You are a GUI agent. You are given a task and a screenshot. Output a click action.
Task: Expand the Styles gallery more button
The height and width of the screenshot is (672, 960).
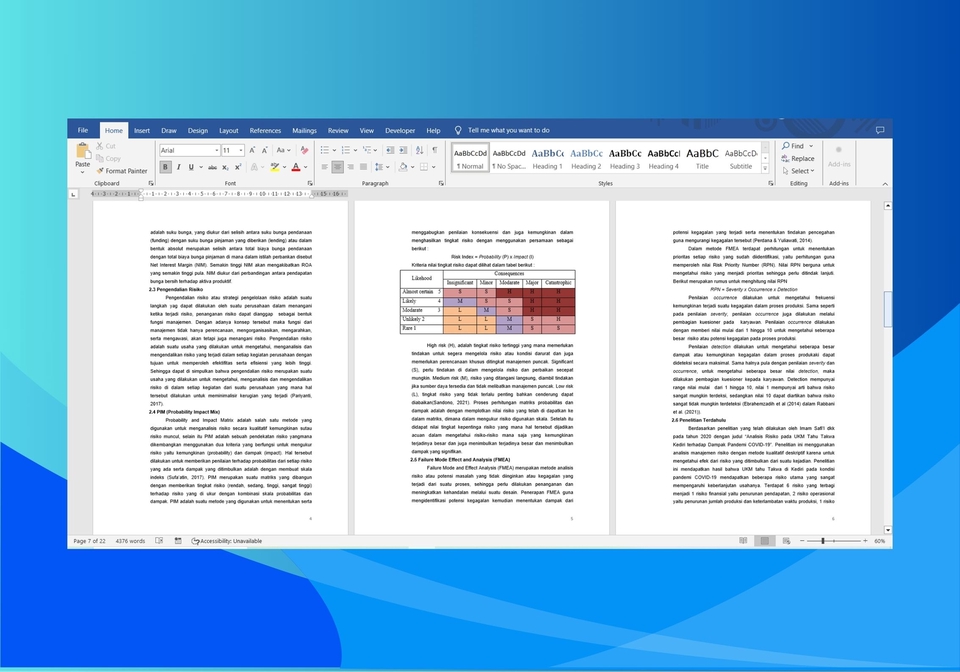[x=765, y=169]
